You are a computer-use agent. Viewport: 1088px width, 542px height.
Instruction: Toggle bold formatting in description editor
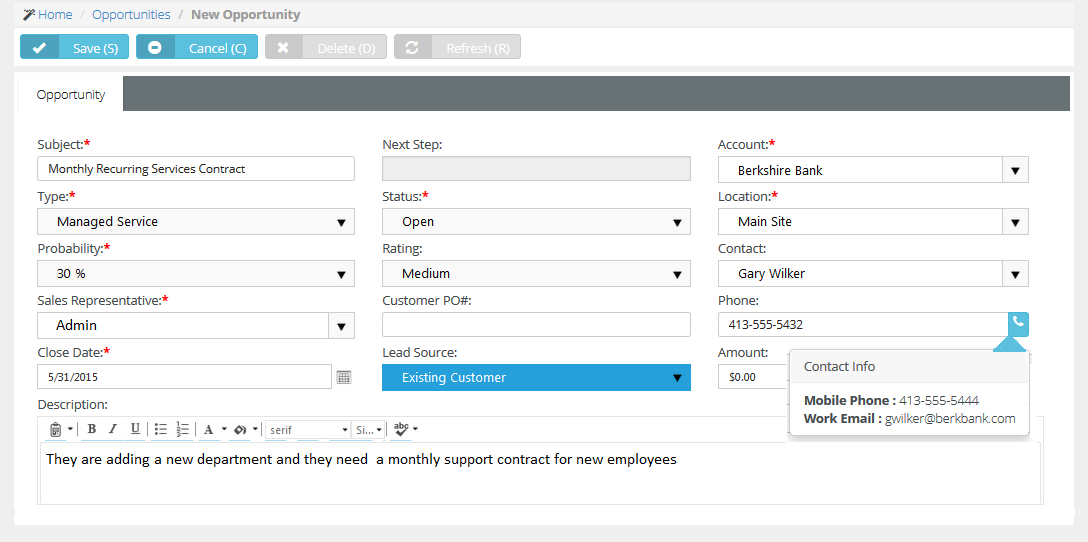point(92,428)
